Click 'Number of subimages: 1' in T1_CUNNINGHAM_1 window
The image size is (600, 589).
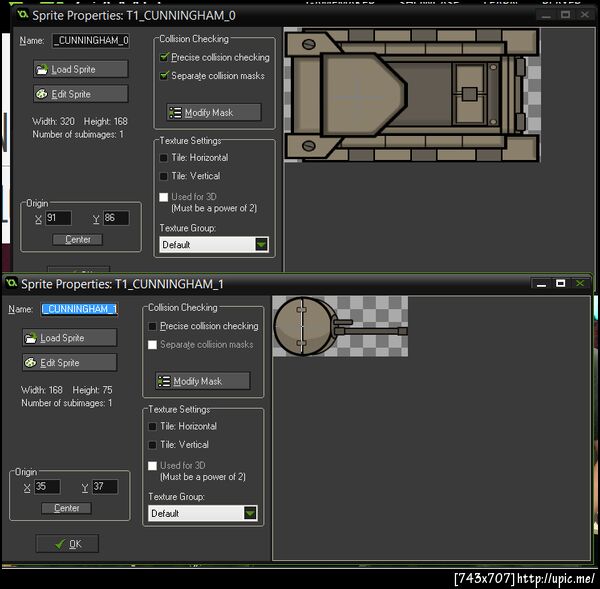coord(67,403)
